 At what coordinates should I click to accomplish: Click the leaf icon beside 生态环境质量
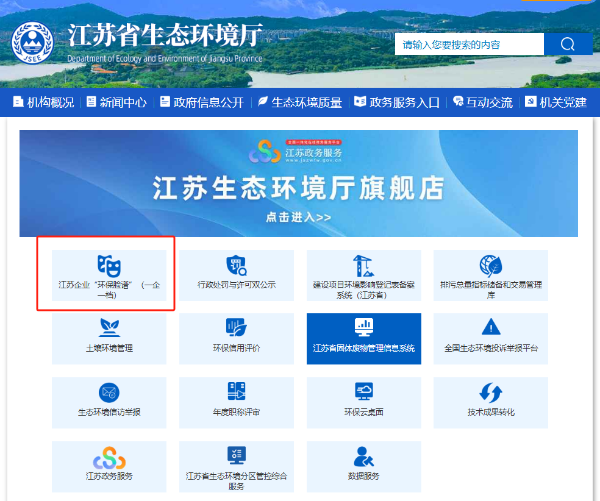pos(262,101)
